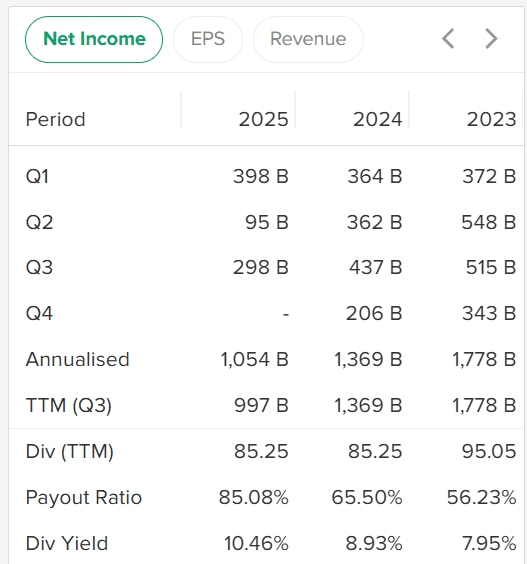Image resolution: width=527 pixels, height=564 pixels.
Task: Switch to the EPS tab
Action: click(x=208, y=39)
